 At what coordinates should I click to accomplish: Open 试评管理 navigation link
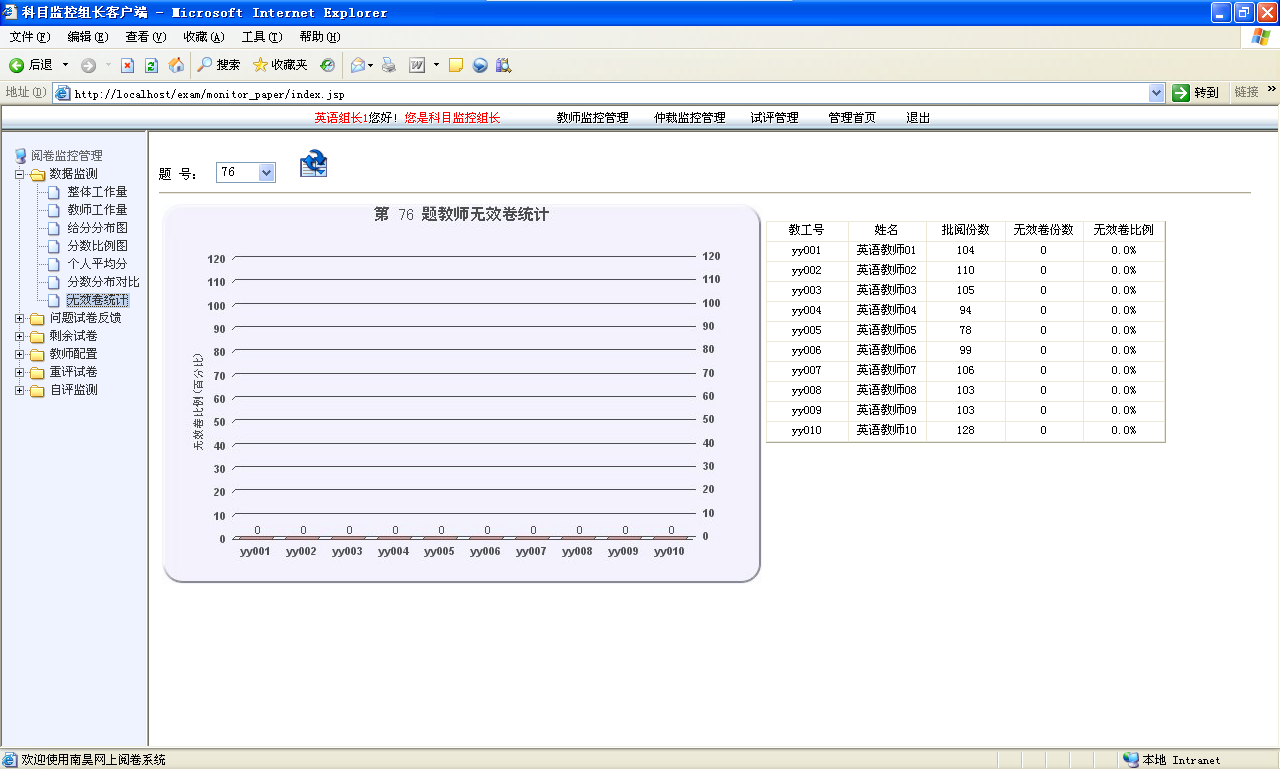pyautogui.click(x=774, y=118)
